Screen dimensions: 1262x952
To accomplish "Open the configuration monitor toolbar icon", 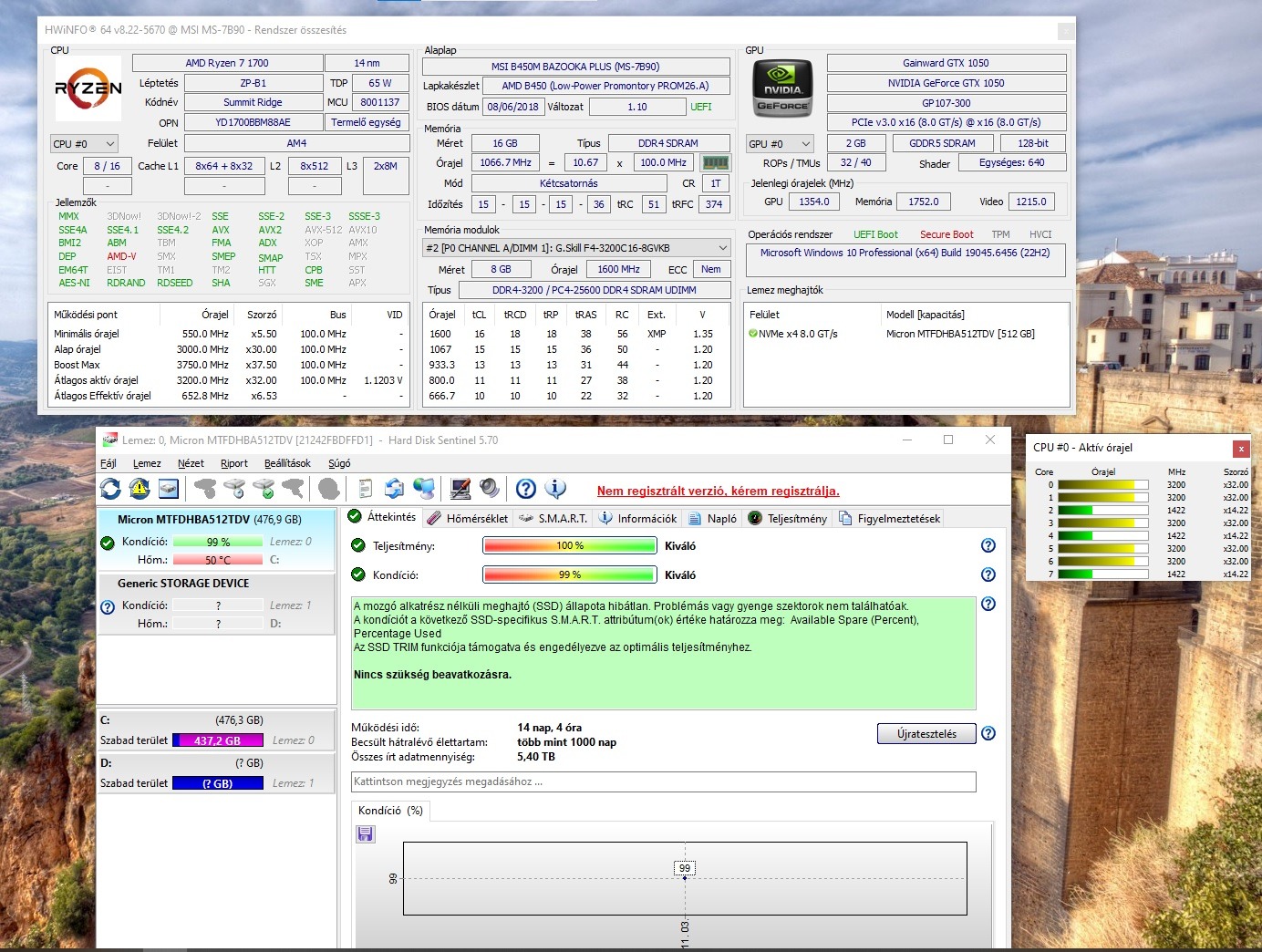I will pos(460,489).
